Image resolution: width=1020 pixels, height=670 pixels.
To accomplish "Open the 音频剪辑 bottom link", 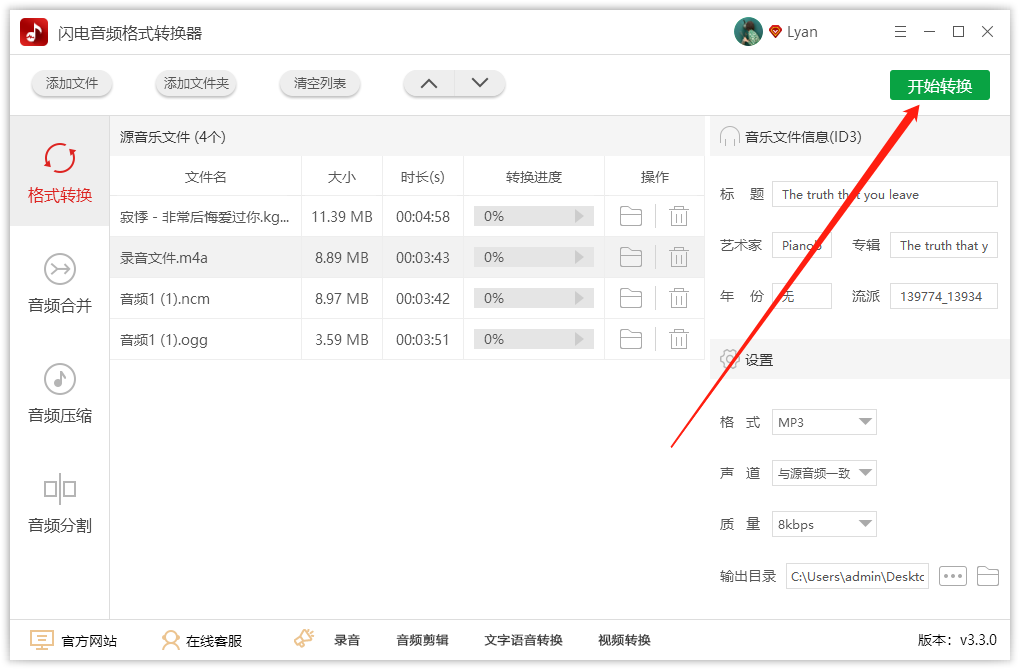I will (422, 641).
